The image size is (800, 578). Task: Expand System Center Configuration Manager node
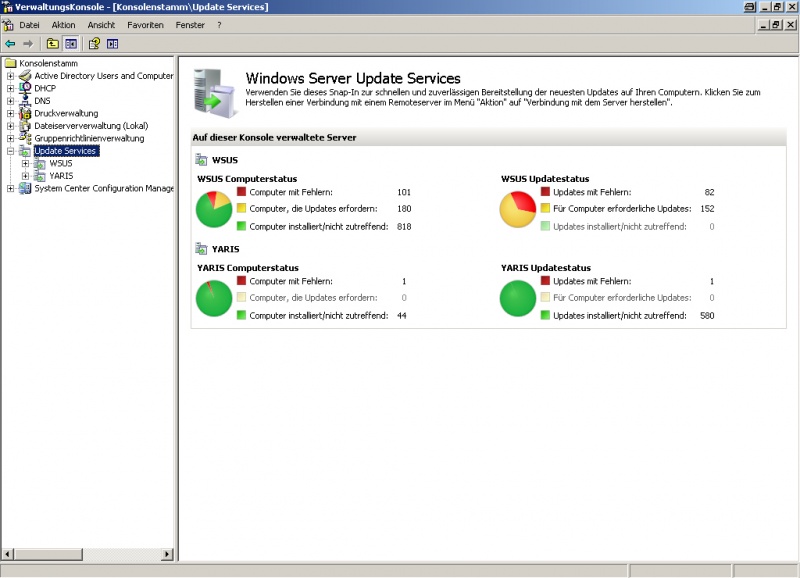pyautogui.click(x=10, y=189)
